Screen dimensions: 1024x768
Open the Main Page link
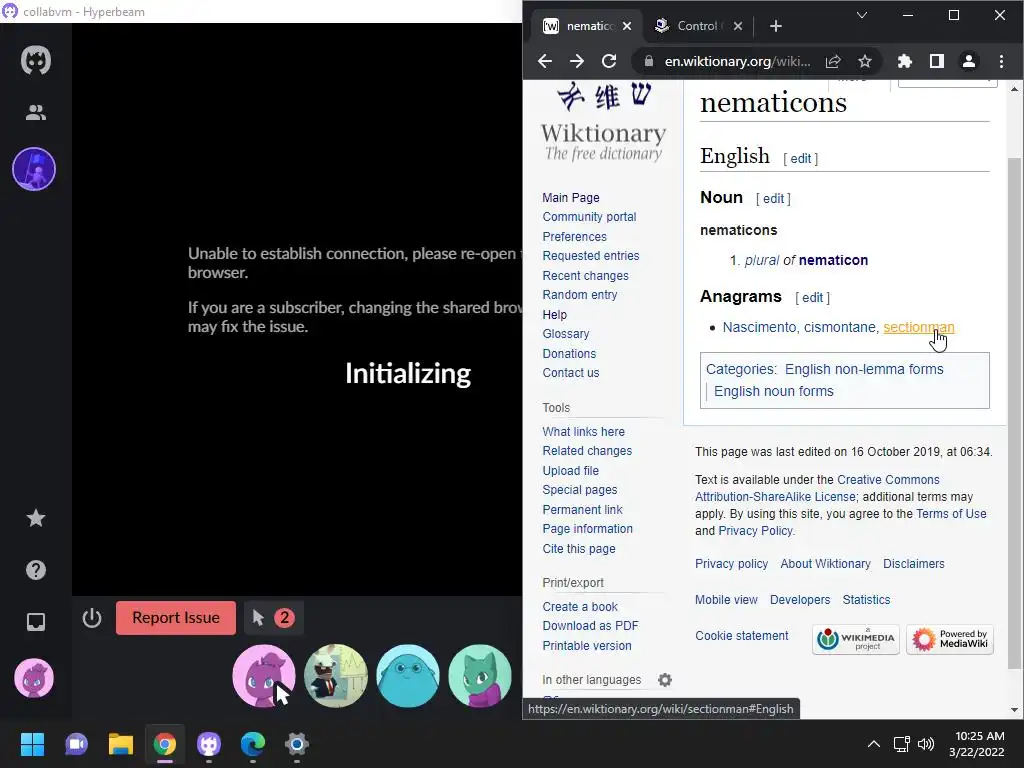571,197
